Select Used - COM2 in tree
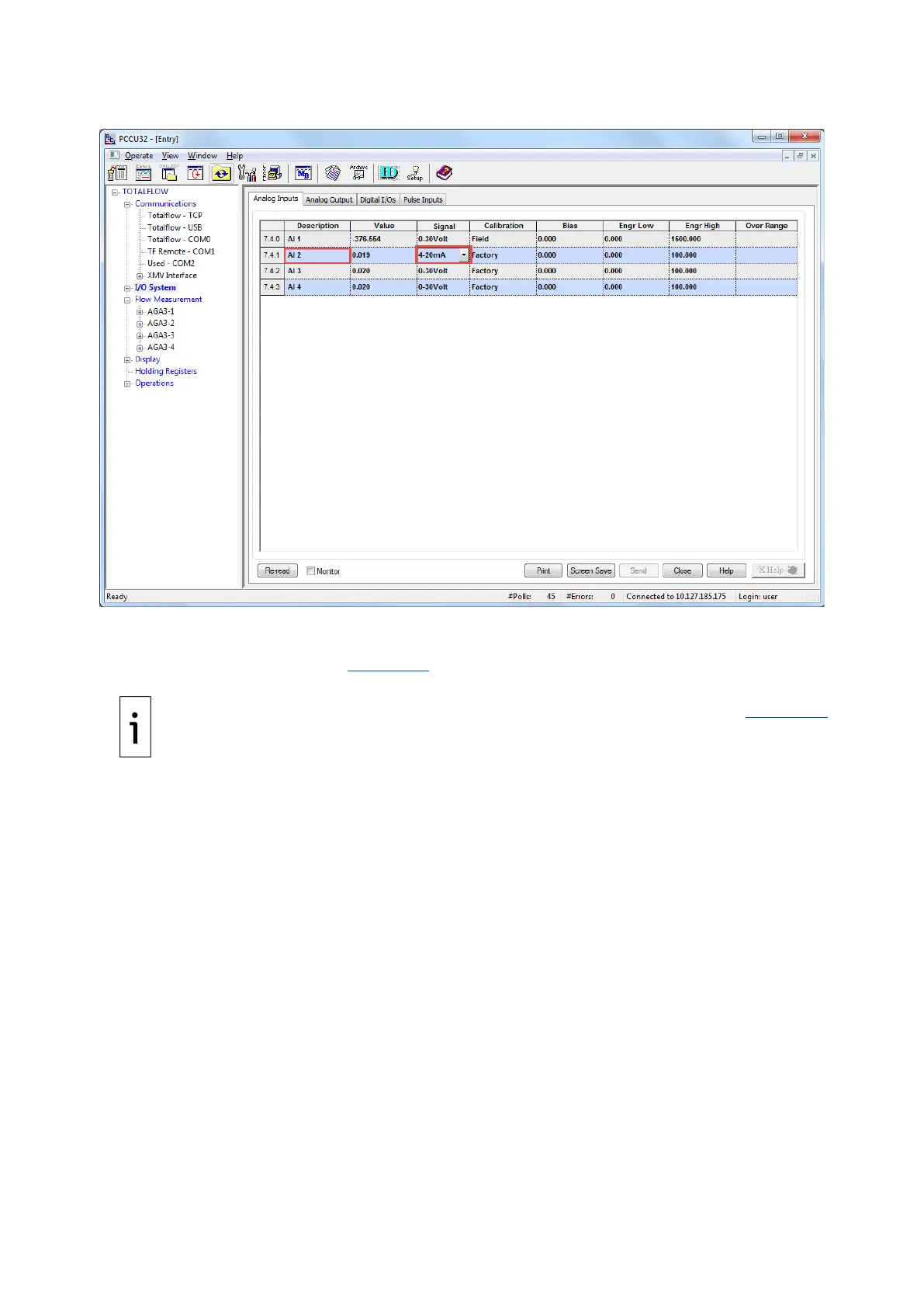924x1307 pixels. point(171,264)
